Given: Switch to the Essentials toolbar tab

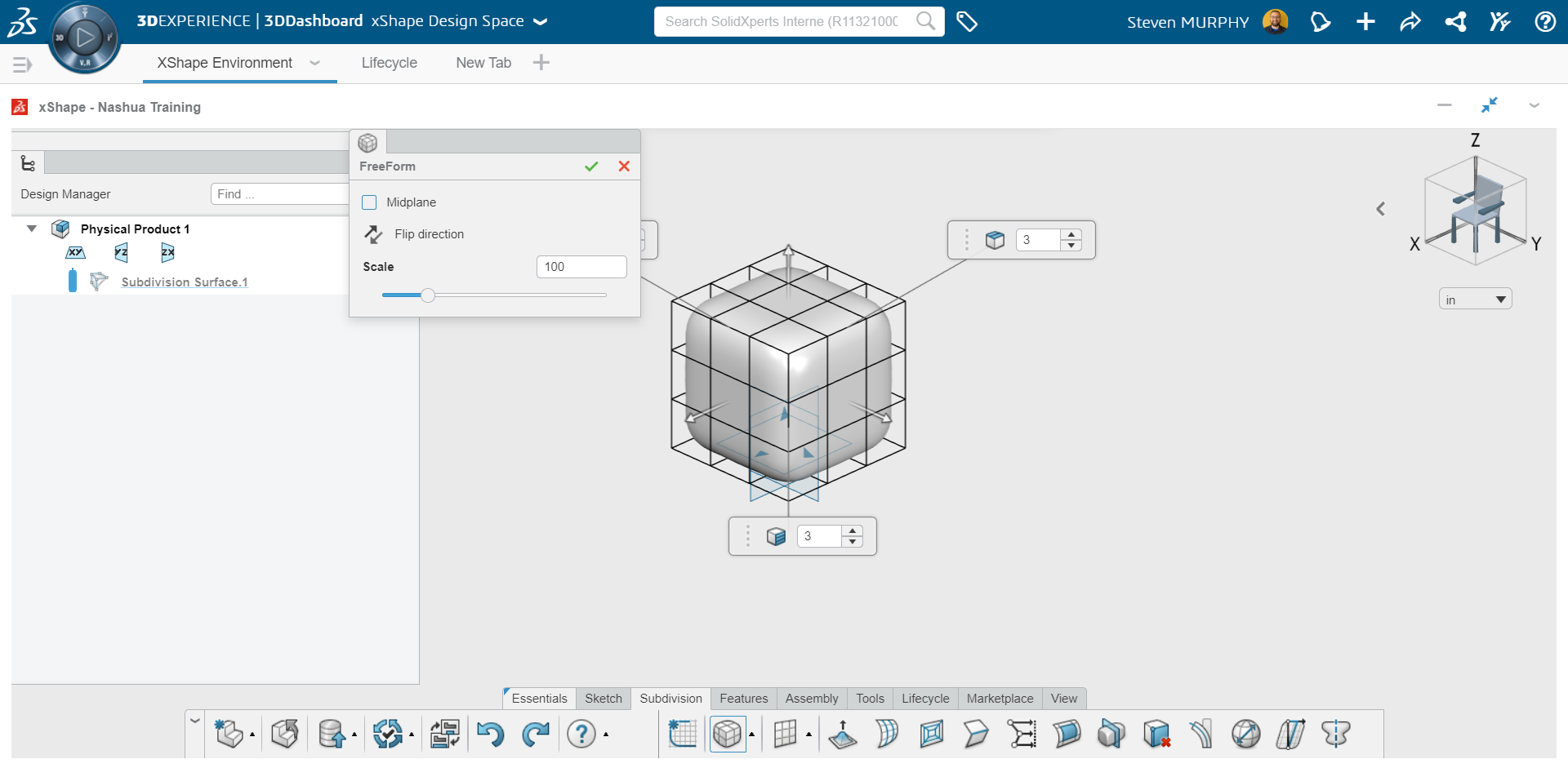Looking at the screenshot, I should click(539, 699).
